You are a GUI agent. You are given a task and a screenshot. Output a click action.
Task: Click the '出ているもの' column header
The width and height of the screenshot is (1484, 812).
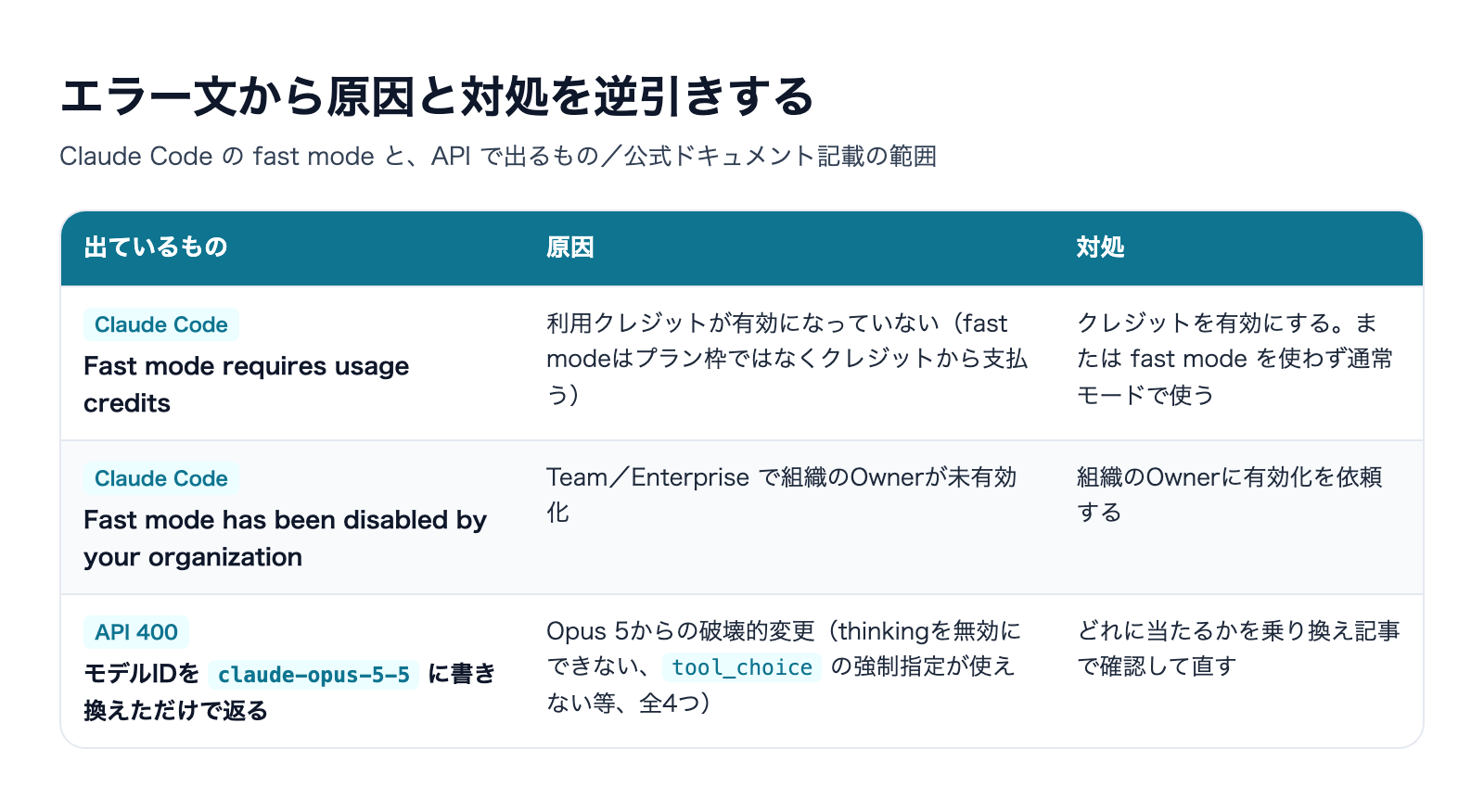click(156, 247)
